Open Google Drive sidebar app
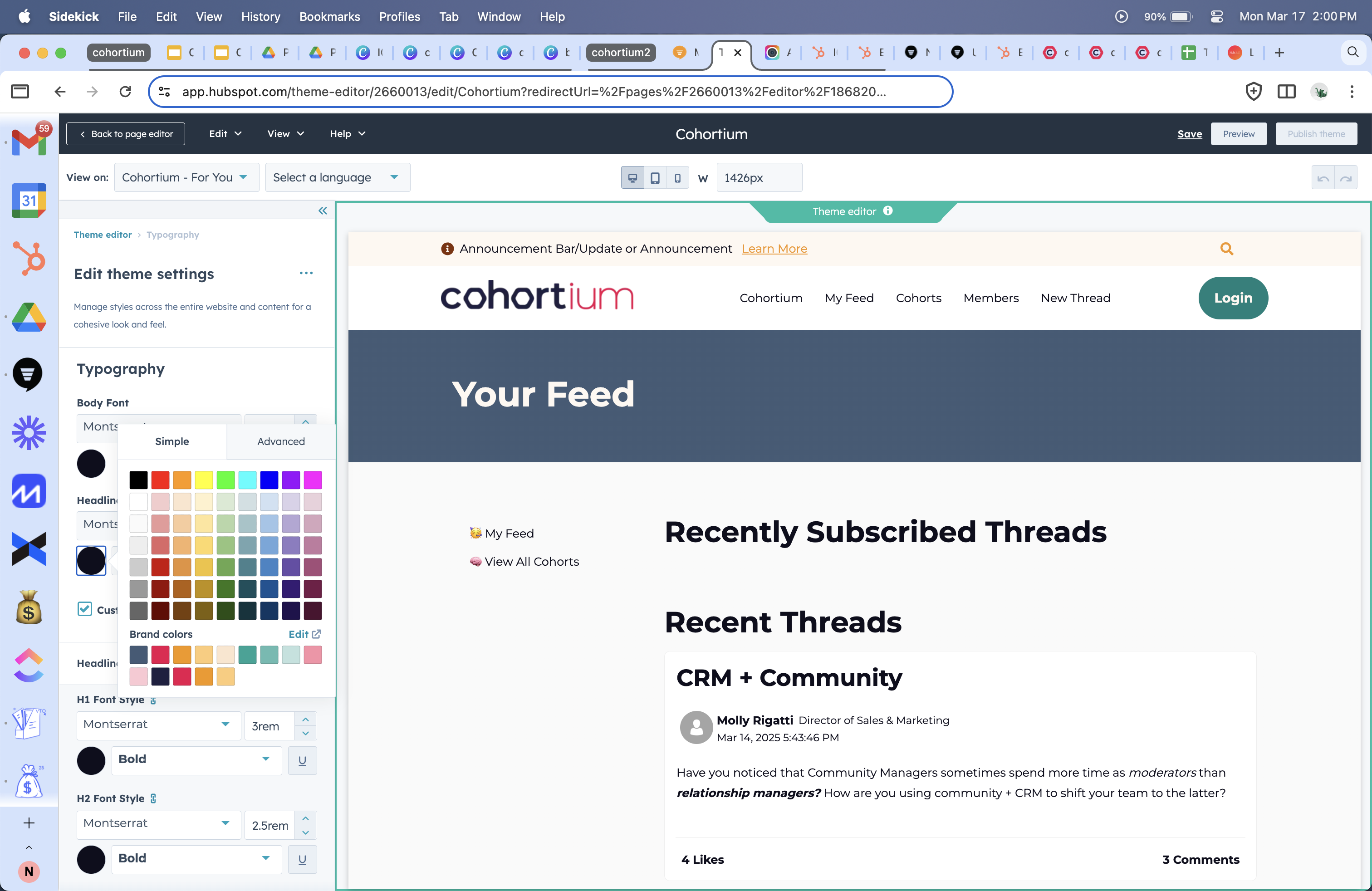 click(x=29, y=317)
